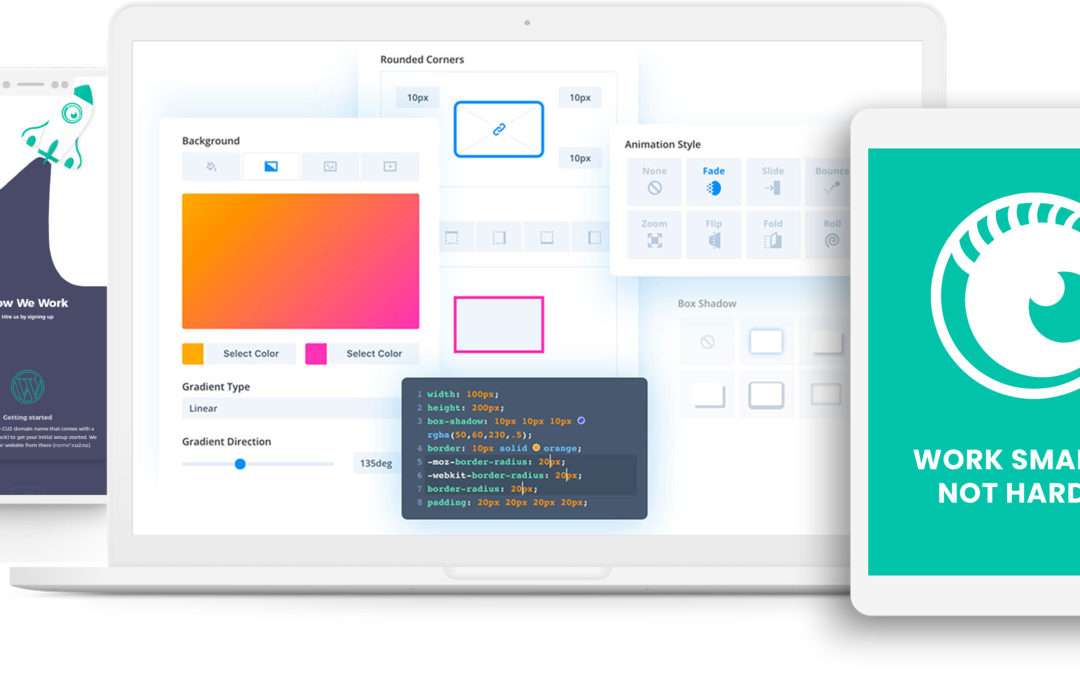Screen dimensions: 1080x675
Task: Select the solid color background tab (paint bucket)
Action: click(211, 167)
